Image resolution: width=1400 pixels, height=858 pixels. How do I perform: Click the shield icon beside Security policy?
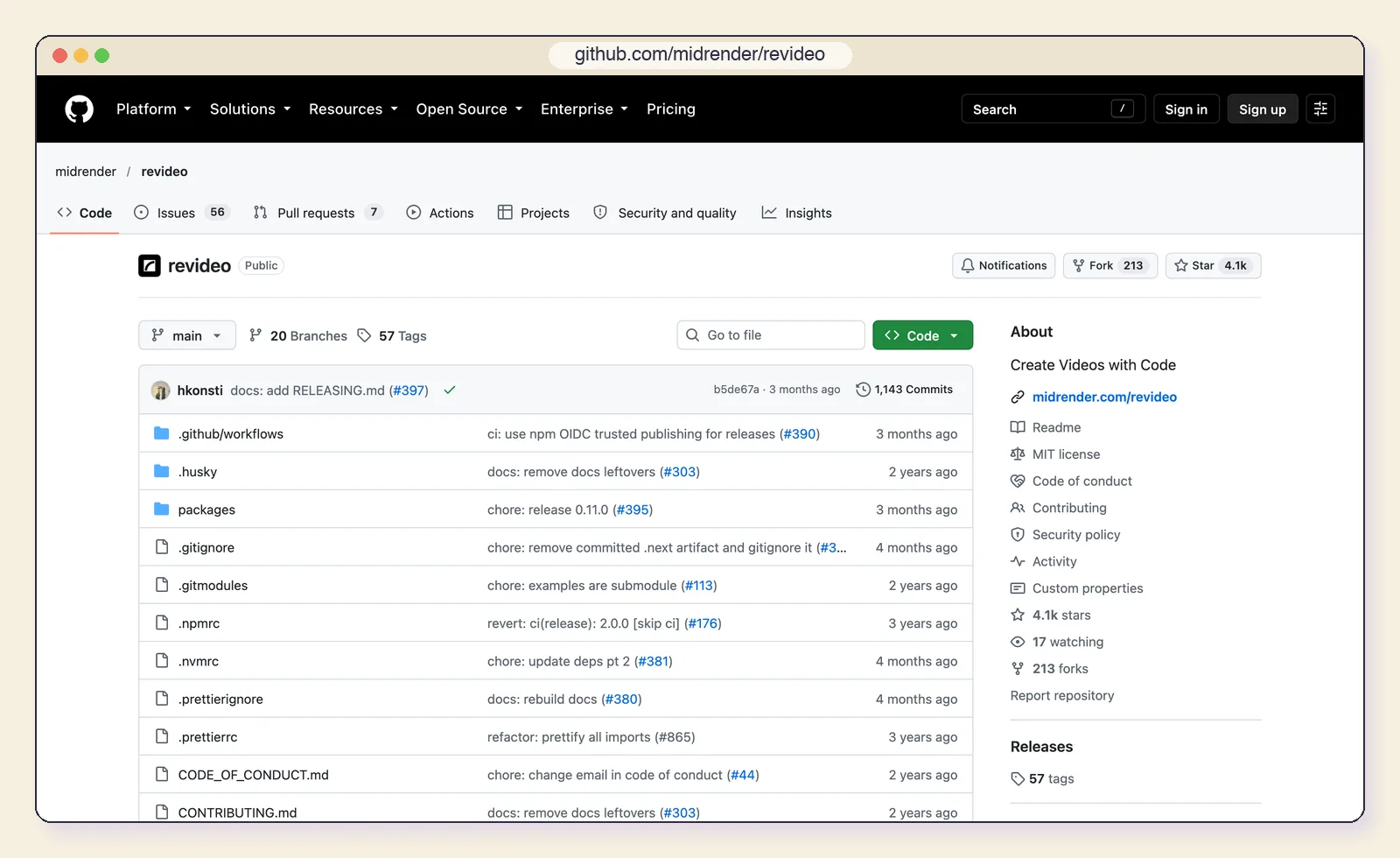coord(1018,535)
